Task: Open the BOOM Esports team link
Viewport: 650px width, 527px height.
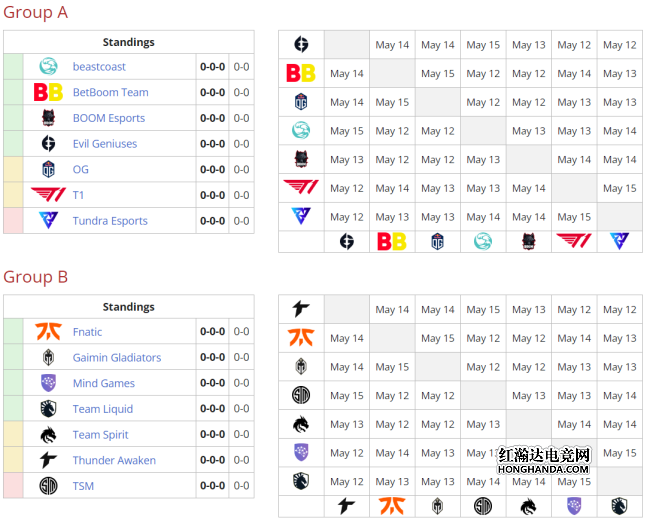Action: [109, 118]
